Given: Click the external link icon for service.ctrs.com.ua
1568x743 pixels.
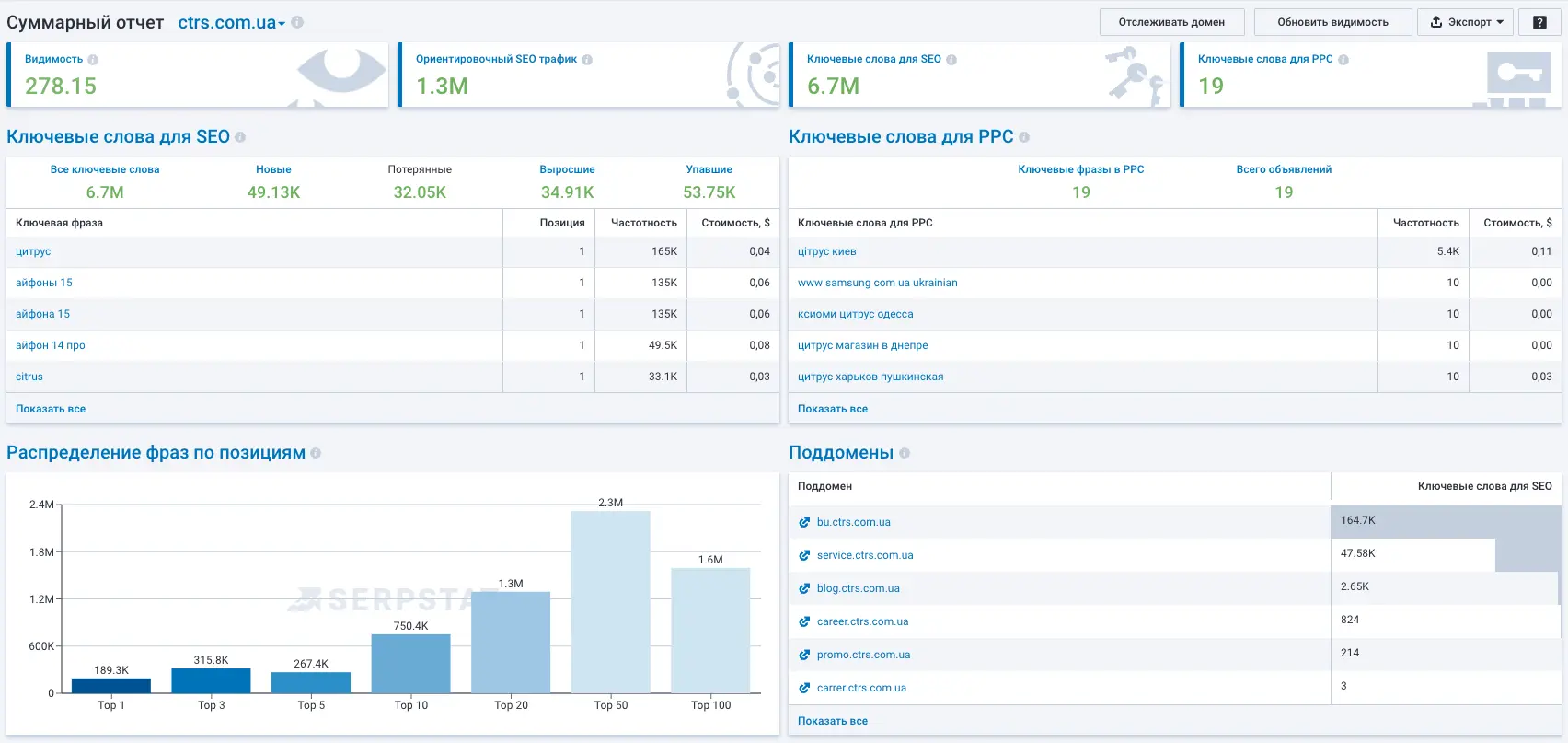Looking at the screenshot, I should (x=804, y=555).
